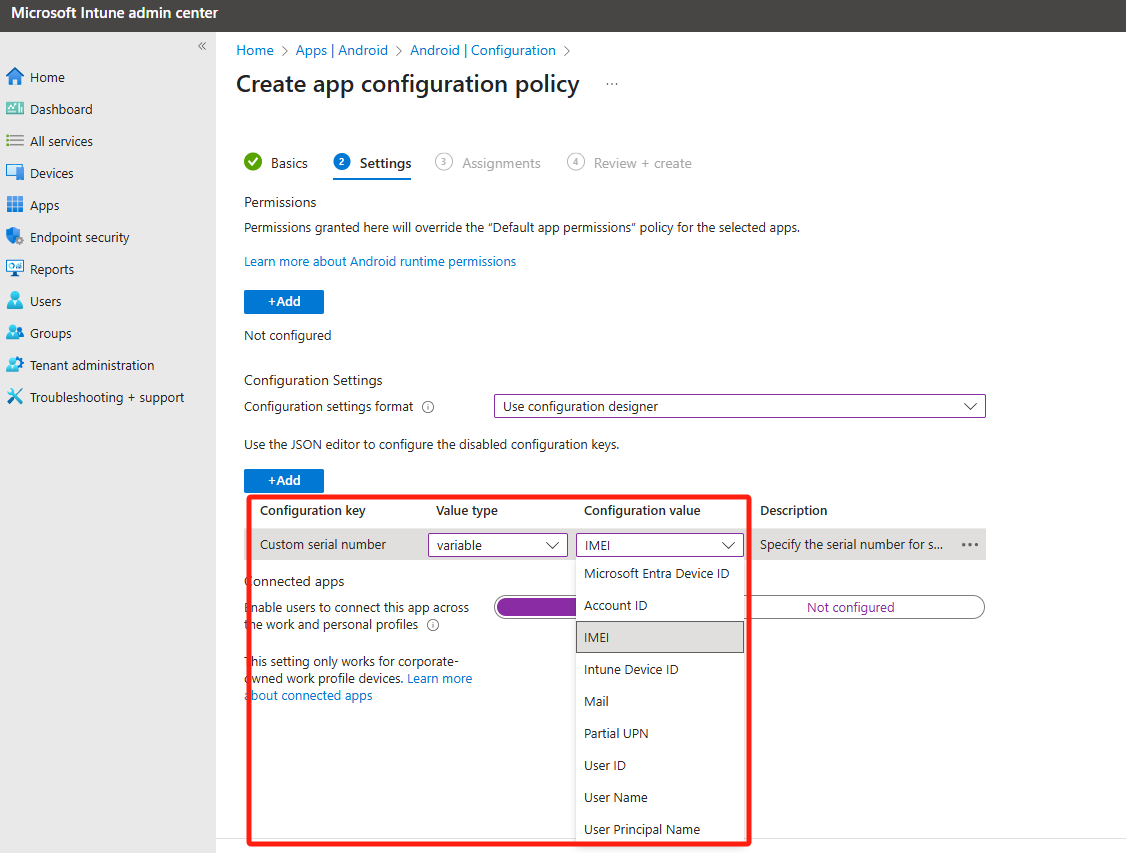Click the Devices monitor icon
Screen dimensions: 1126x853
(x=14, y=172)
